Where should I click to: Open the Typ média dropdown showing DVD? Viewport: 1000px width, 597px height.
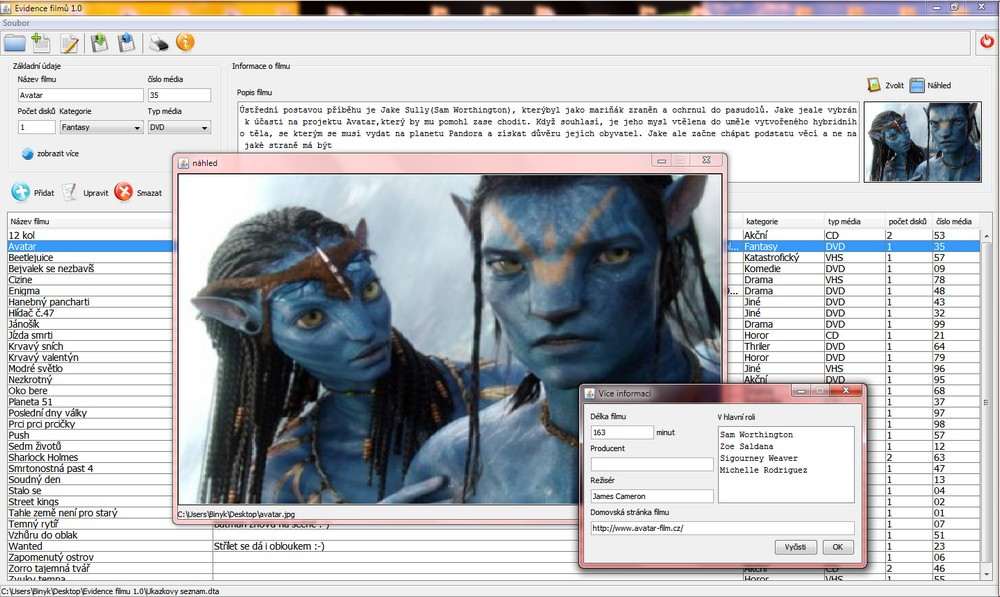pyautogui.click(x=179, y=128)
